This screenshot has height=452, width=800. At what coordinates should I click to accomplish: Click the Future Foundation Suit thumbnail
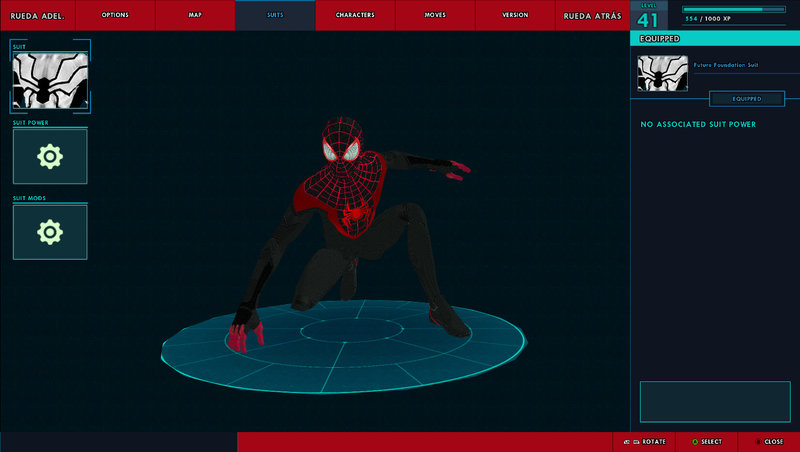tap(662, 73)
